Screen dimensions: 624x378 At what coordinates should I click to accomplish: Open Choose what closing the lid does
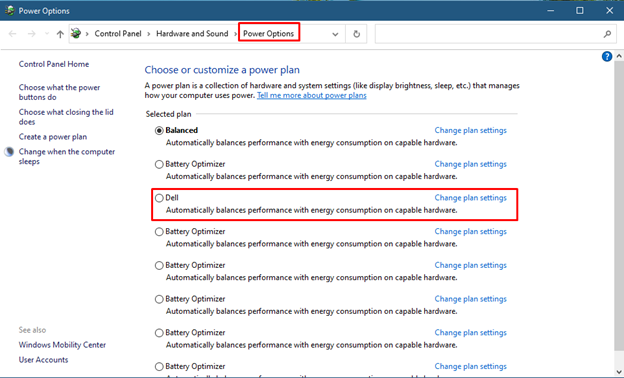66,117
